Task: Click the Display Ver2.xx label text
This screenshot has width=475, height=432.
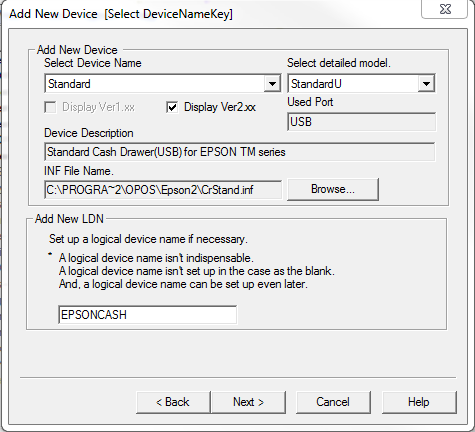Action: click(x=220, y=107)
